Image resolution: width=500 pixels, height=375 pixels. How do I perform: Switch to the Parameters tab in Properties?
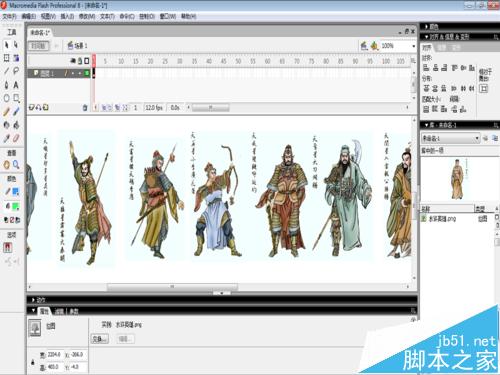tap(74, 311)
